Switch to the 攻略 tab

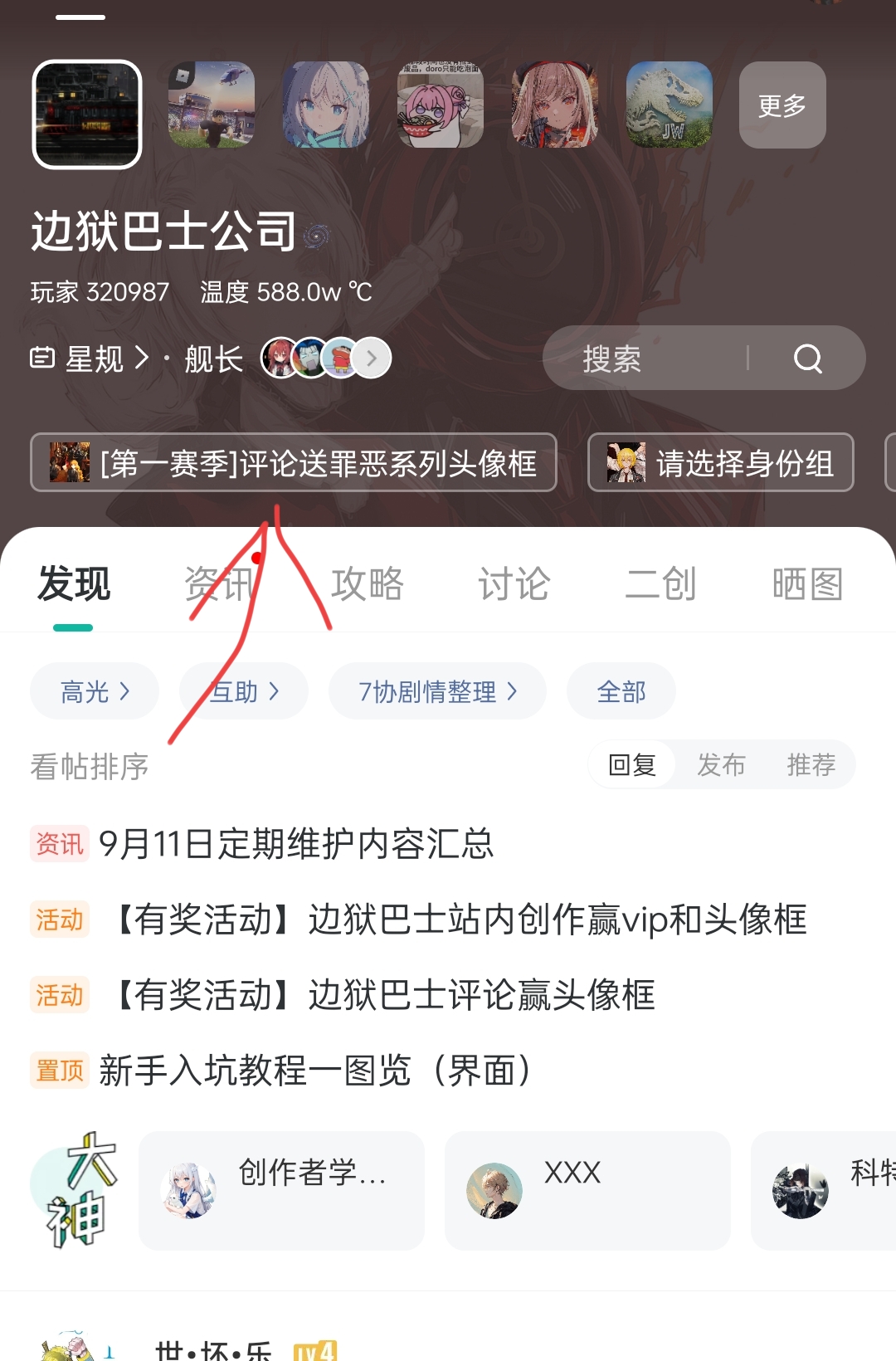pos(367,583)
